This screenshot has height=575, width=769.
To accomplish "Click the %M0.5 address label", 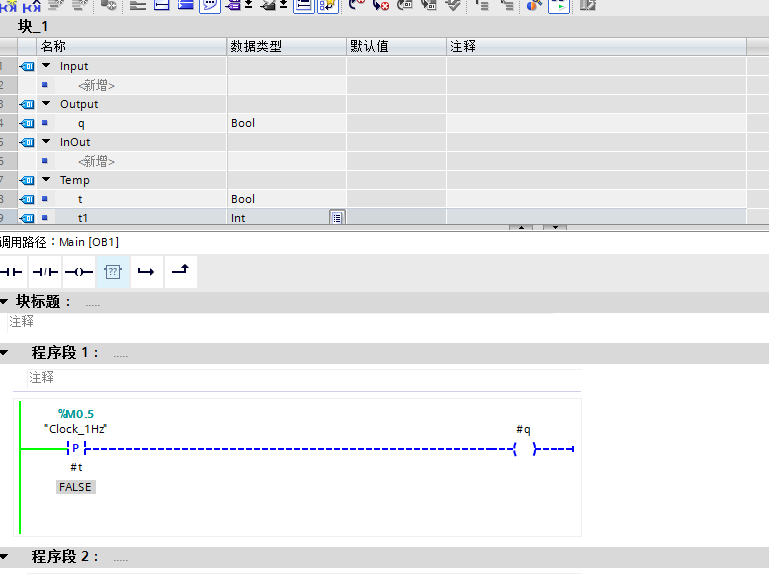I will [x=76, y=414].
